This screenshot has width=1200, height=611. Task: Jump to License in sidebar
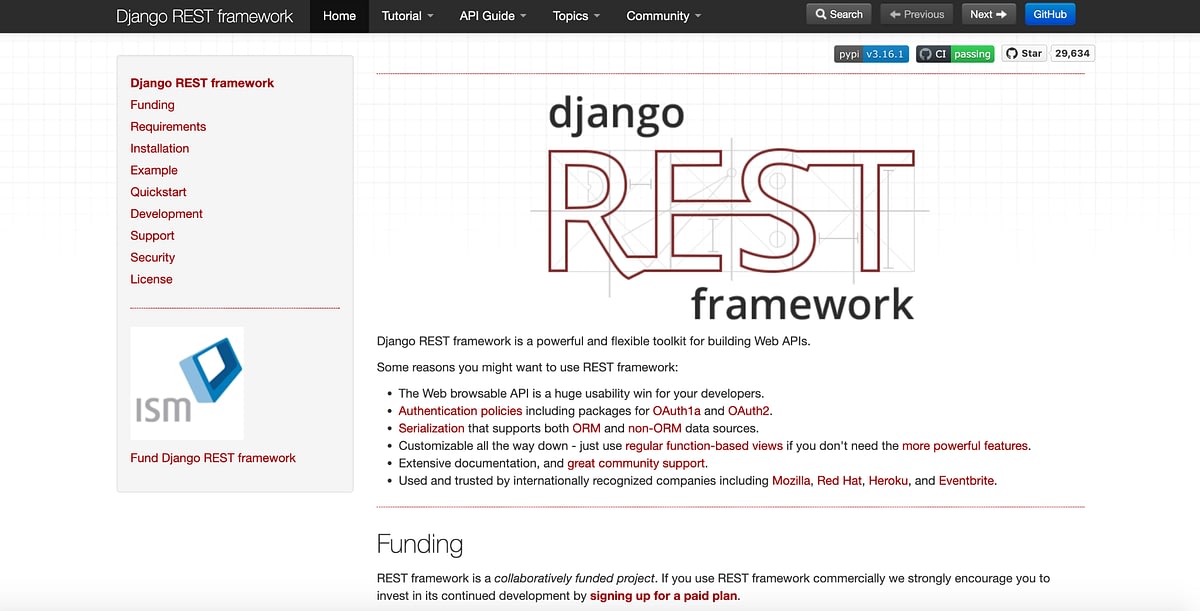tap(151, 279)
